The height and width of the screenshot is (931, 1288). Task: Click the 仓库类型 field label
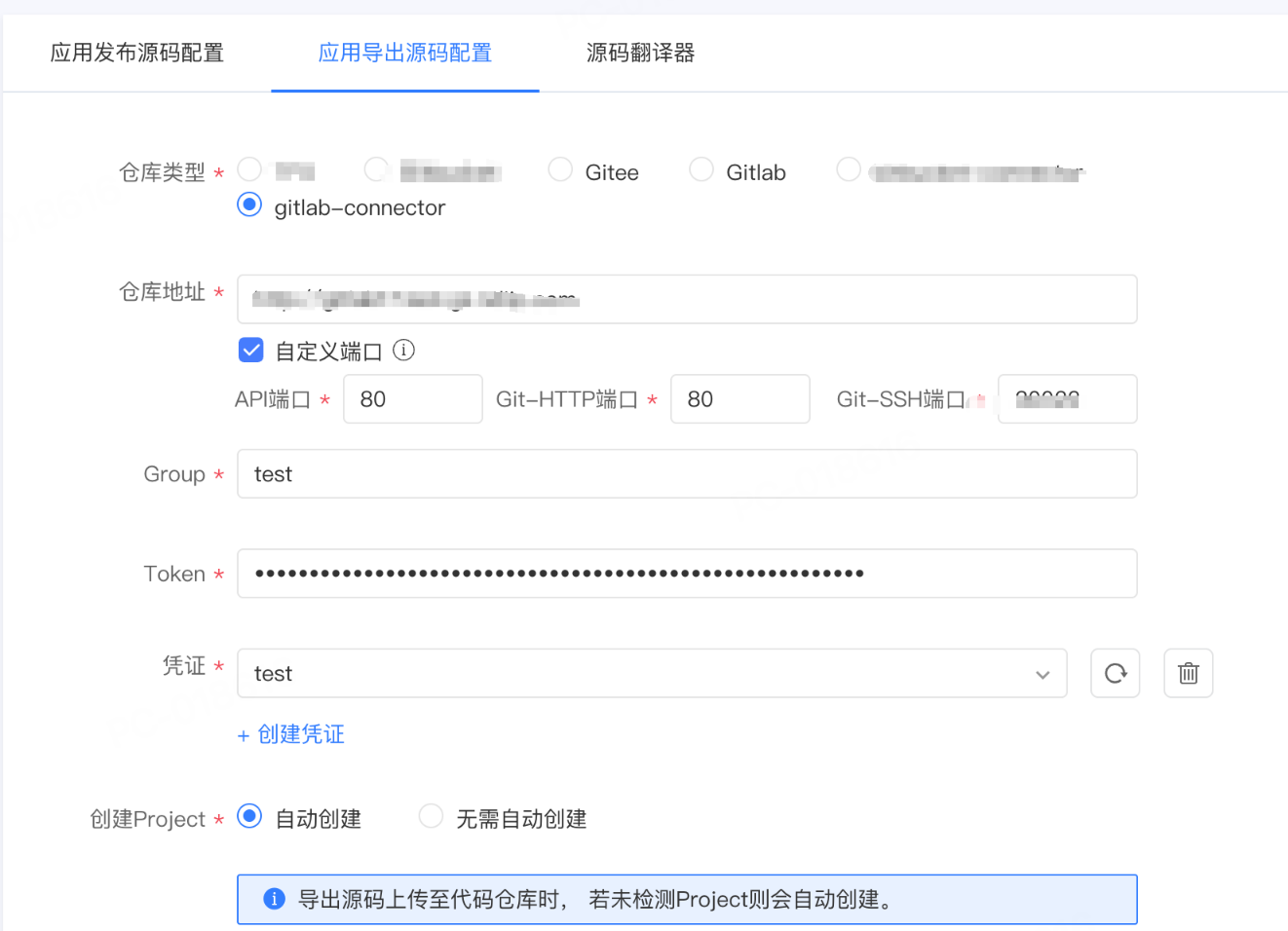162,172
